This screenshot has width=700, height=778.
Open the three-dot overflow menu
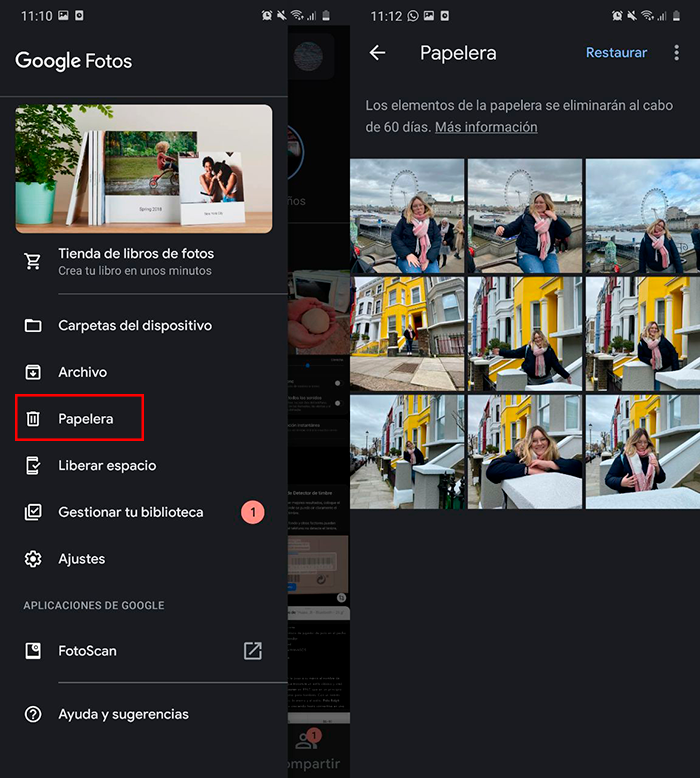point(676,53)
